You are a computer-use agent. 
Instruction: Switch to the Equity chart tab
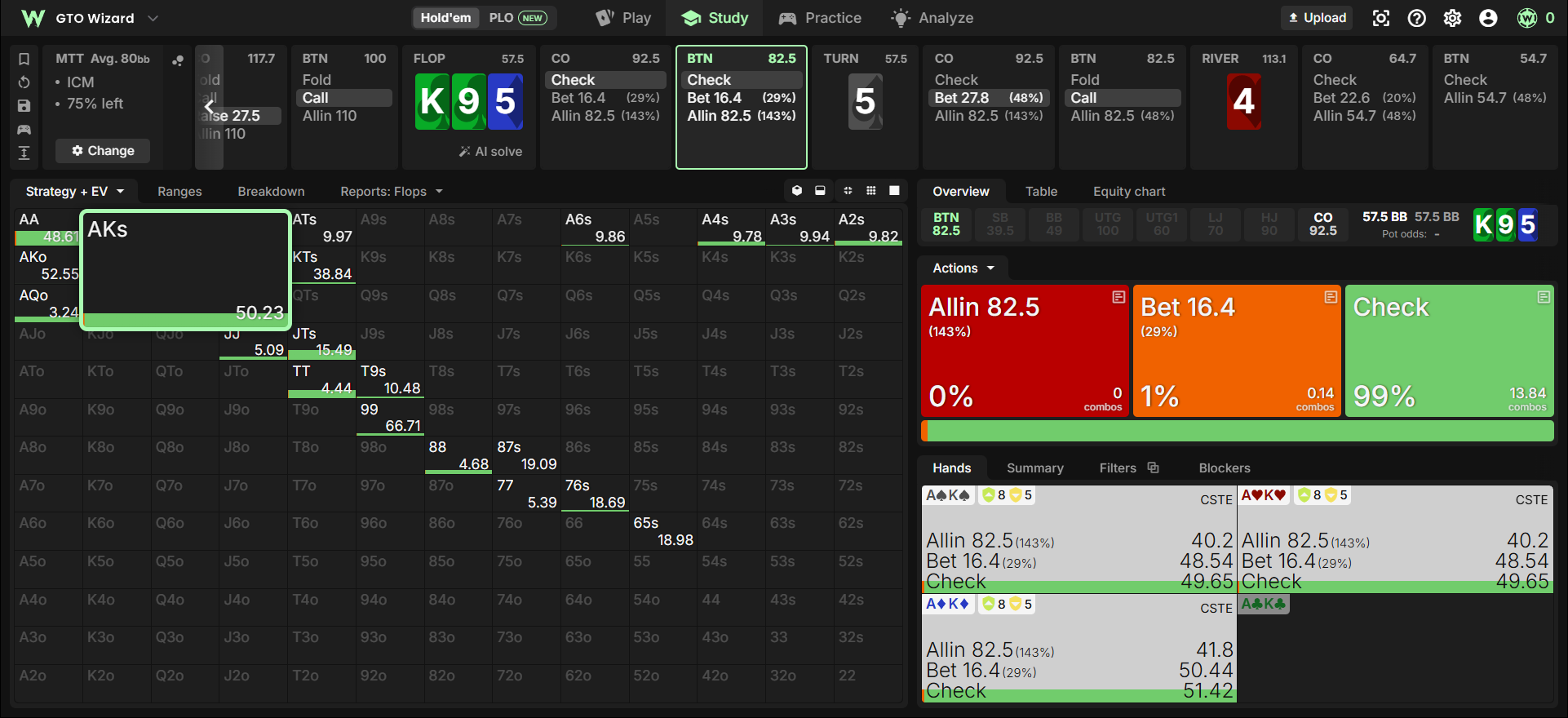click(1129, 191)
